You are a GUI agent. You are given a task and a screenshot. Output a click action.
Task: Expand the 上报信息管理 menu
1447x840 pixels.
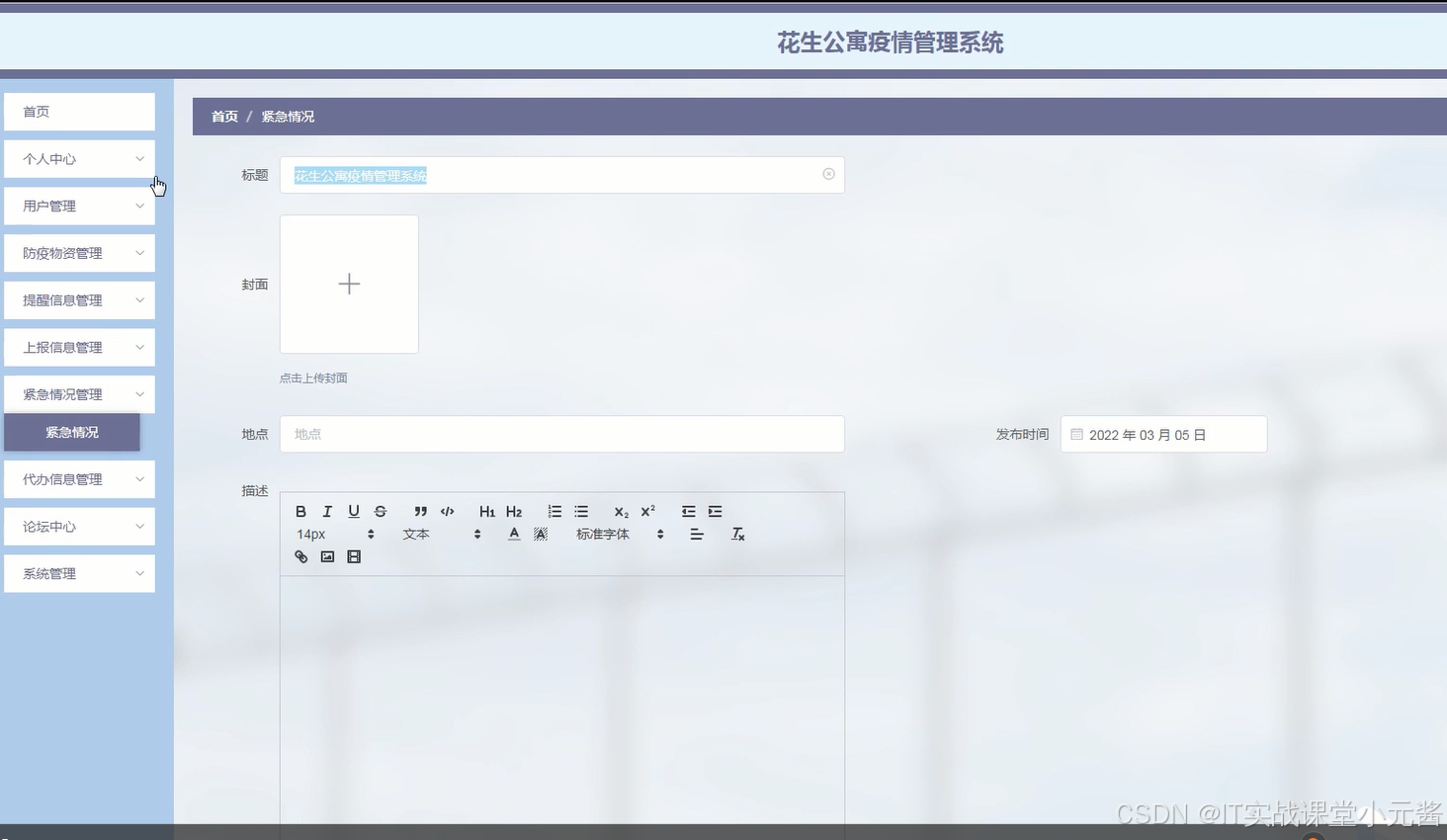pyautogui.click(x=79, y=347)
